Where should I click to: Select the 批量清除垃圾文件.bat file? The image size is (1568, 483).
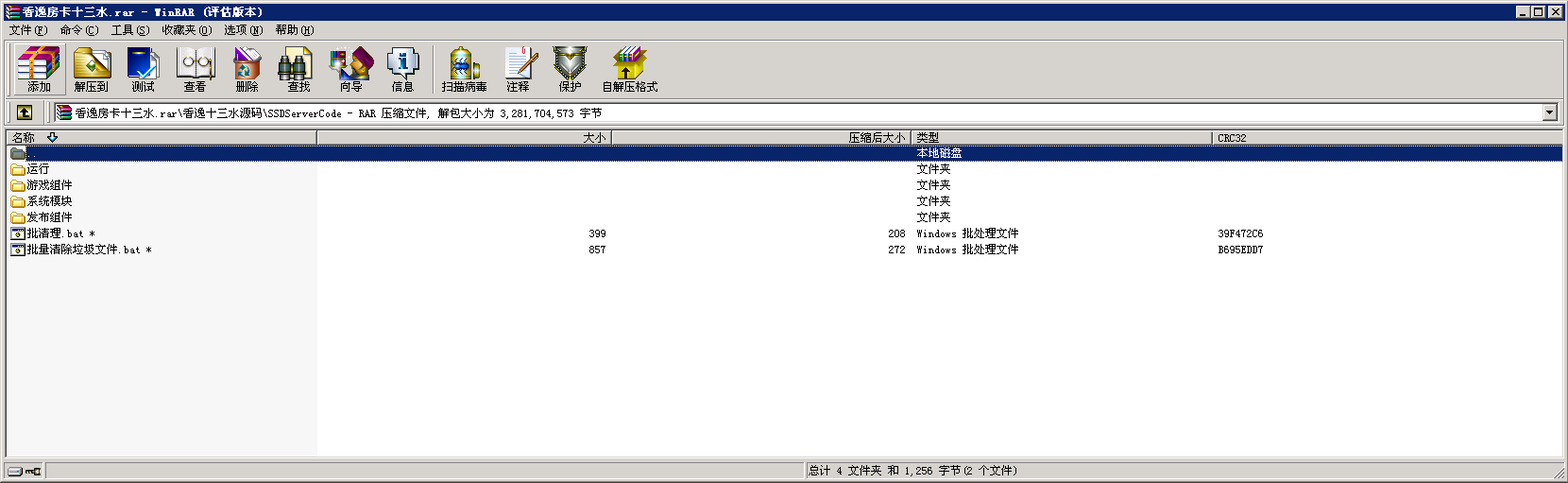(83, 250)
